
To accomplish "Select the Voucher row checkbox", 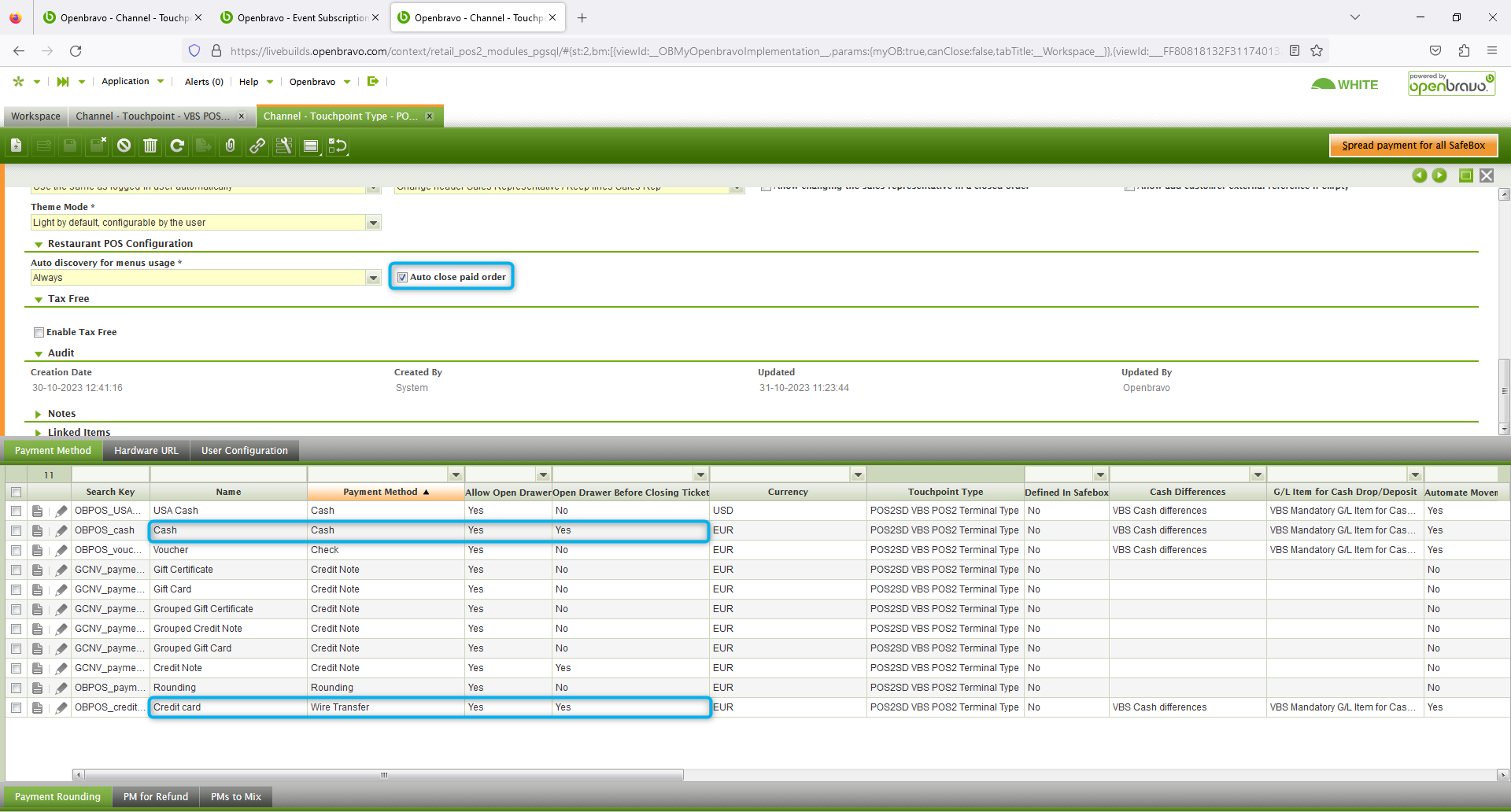I will coord(16,550).
